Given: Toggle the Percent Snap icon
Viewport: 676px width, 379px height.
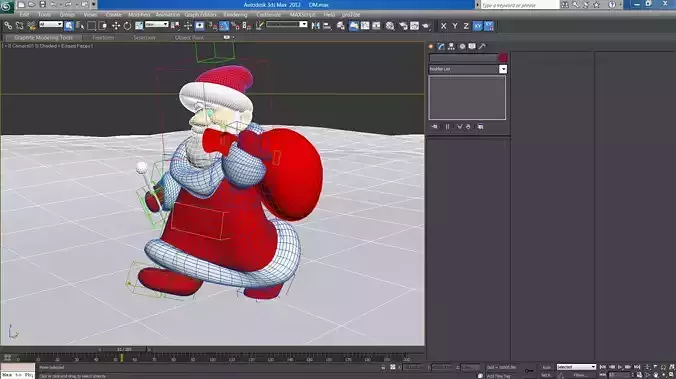Looking at the screenshot, I should pyautogui.click(x=235, y=26).
